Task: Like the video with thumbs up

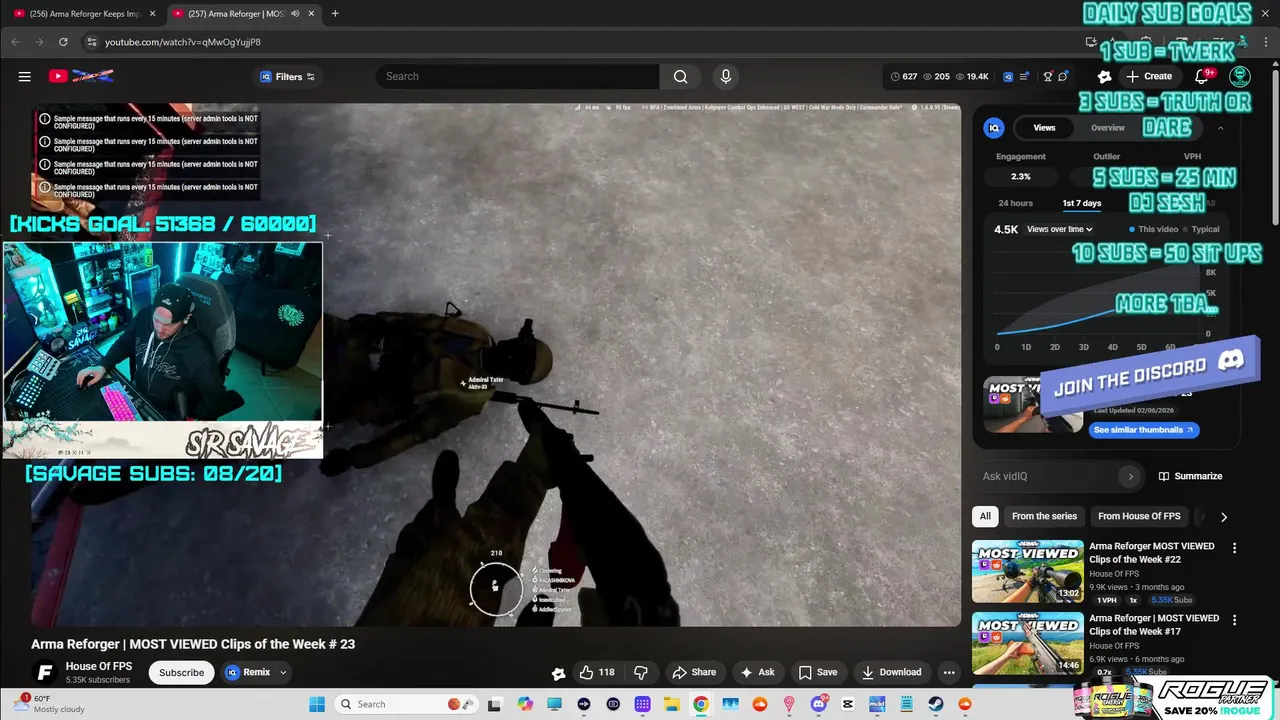Action: (x=597, y=672)
